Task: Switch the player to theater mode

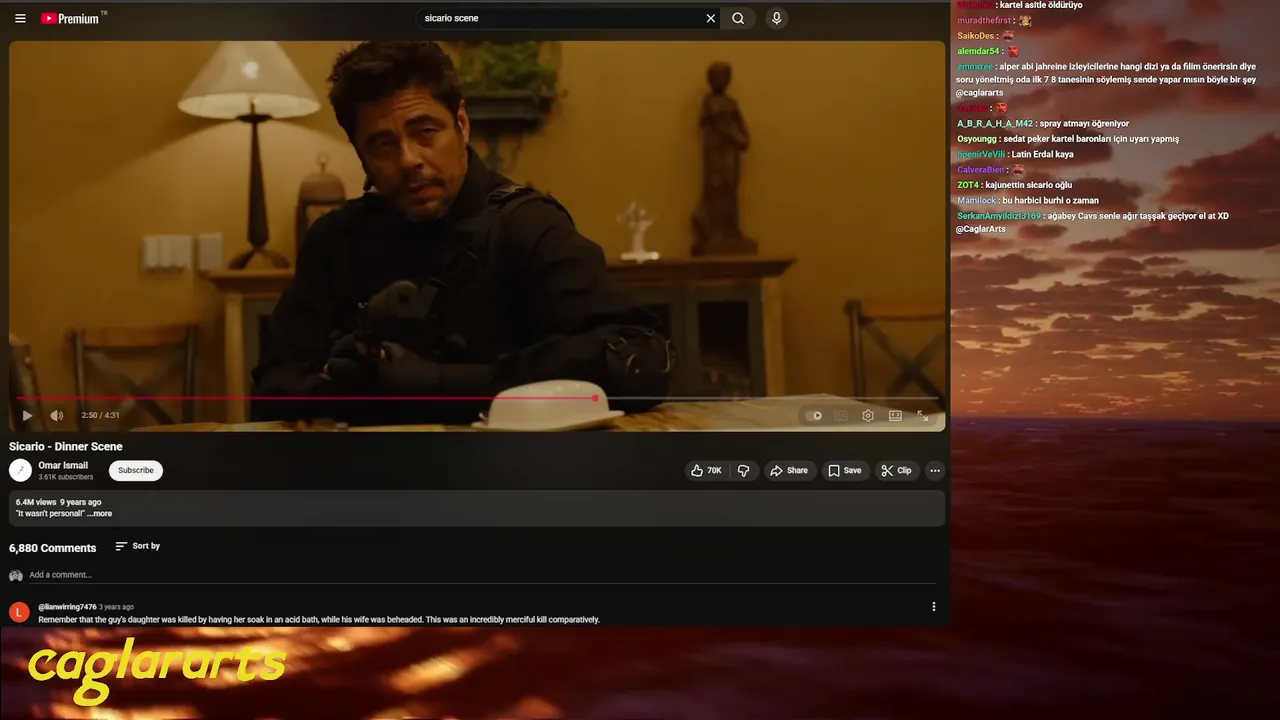Action: click(x=895, y=416)
